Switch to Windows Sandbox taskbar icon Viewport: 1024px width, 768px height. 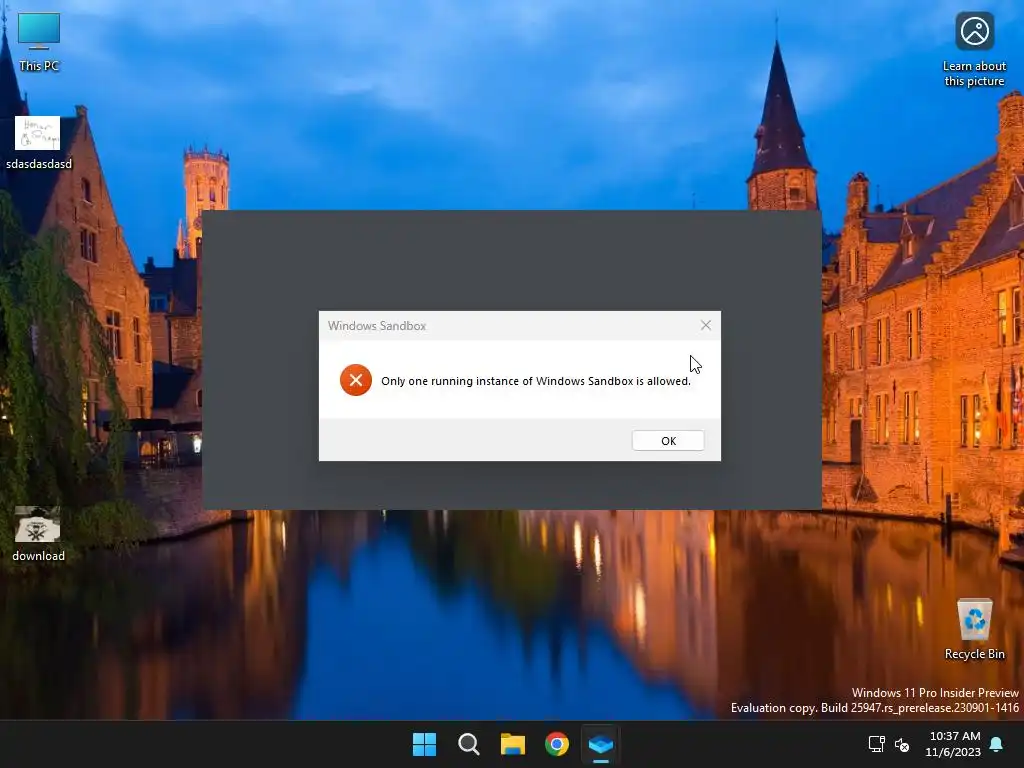point(601,744)
